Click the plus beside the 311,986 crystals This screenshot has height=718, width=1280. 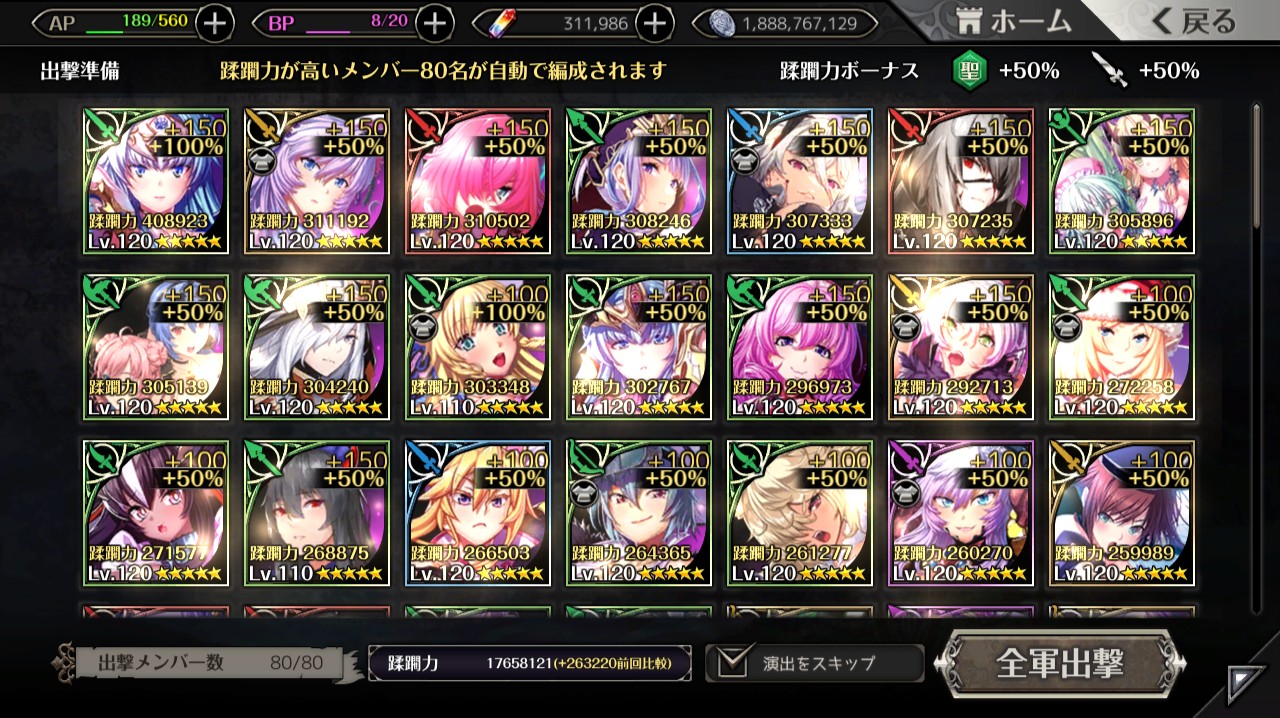[x=653, y=22]
